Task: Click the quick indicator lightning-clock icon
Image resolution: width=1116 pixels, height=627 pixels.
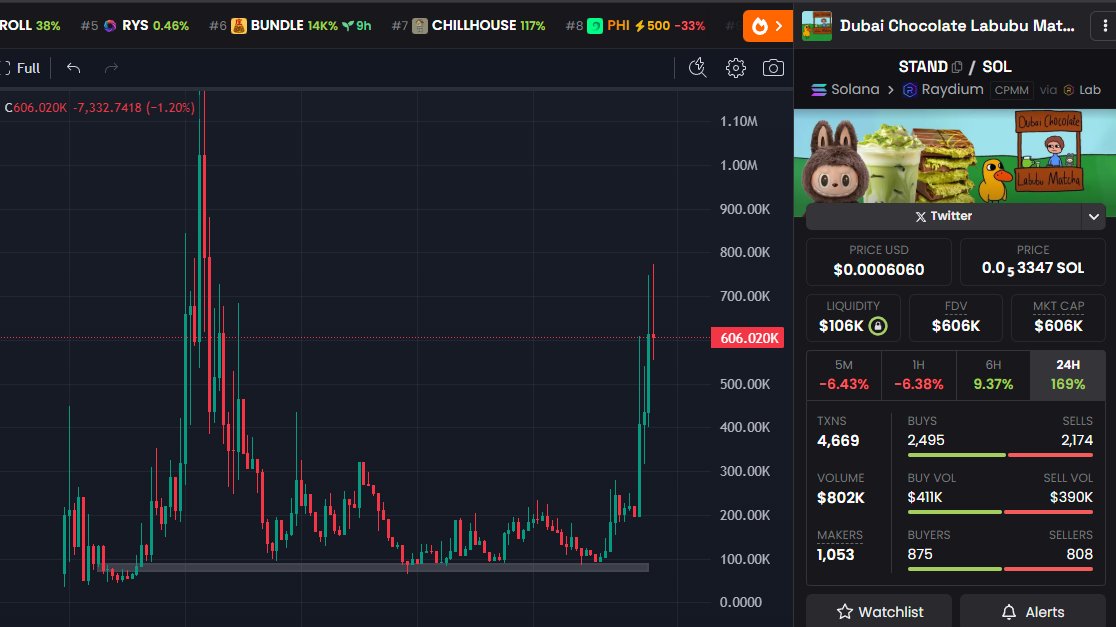Action: tap(698, 68)
